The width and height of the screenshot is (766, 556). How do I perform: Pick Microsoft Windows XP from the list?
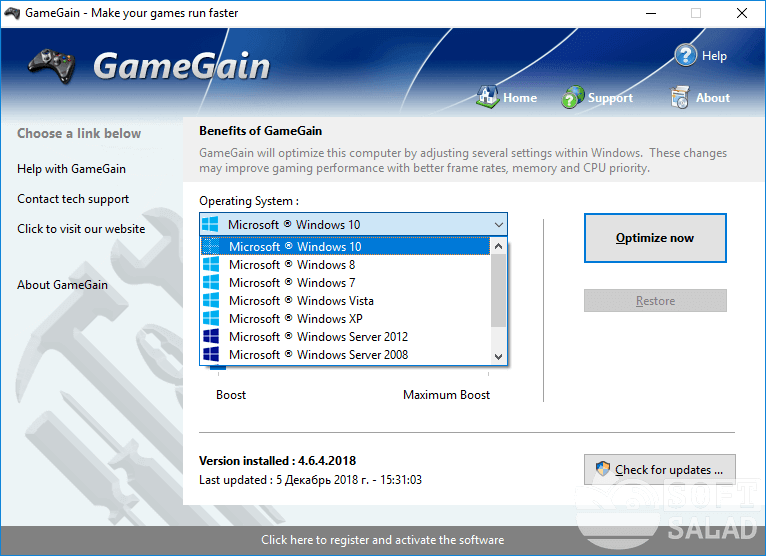coord(345,319)
